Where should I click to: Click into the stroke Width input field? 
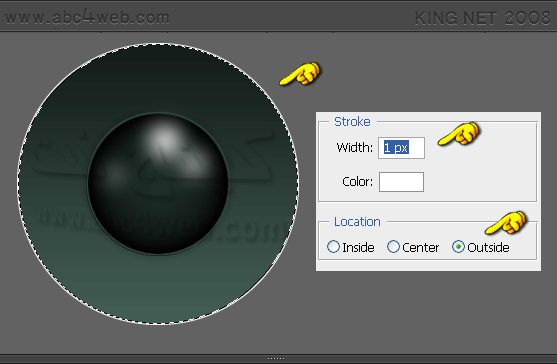coord(401,148)
